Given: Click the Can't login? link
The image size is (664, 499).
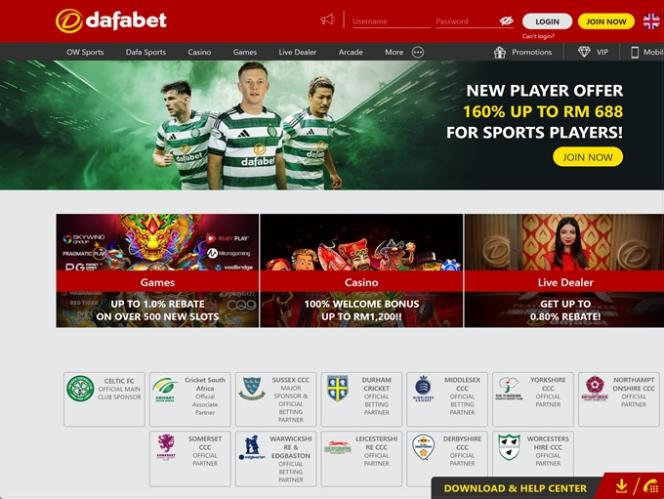Looking at the screenshot, I should (x=538, y=36).
